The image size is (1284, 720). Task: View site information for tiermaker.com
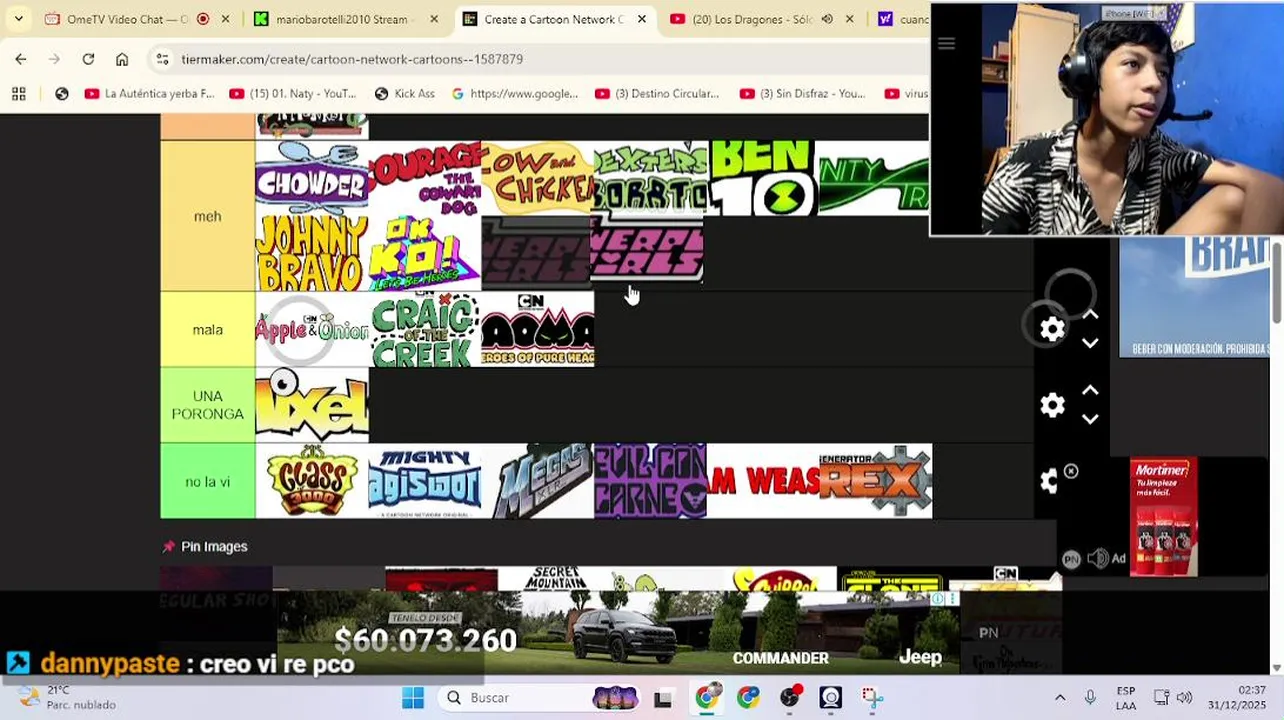[x=163, y=59]
